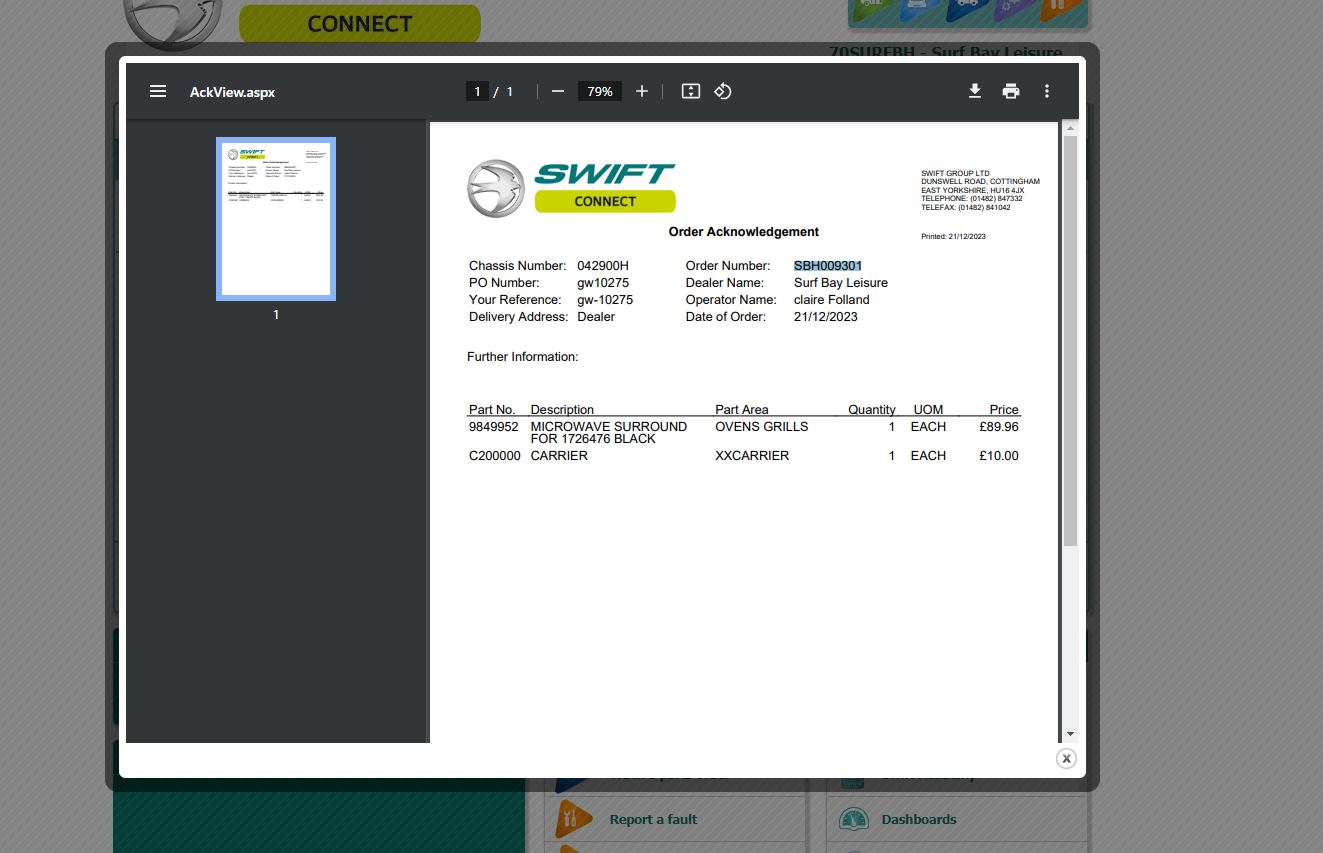Viewport: 1323px width, 853px height.
Task: Print the order acknowledgement PDF
Action: point(1011,91)
